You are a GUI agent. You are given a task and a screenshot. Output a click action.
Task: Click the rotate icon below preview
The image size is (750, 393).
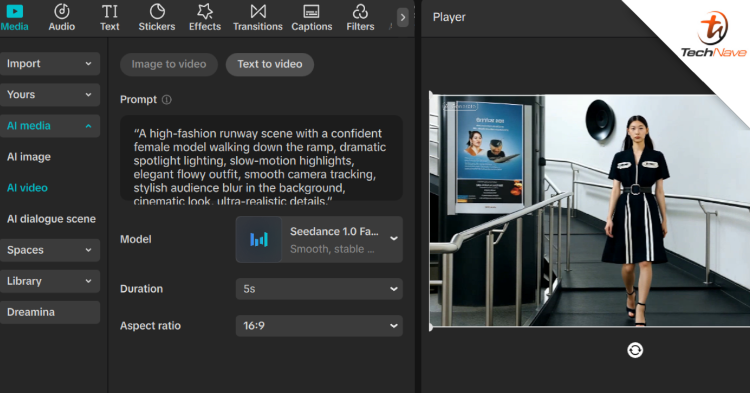click(635, 350)
